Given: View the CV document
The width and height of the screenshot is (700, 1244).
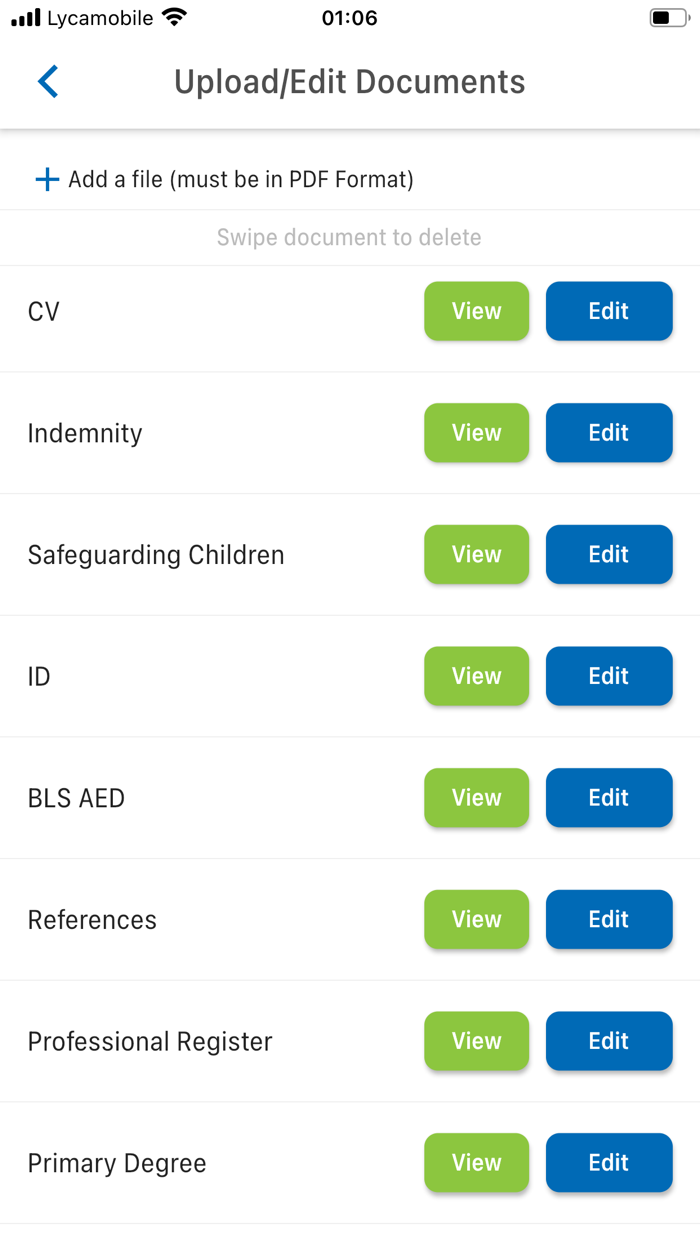Looking at the screenshot, I should tap(476, 311).
